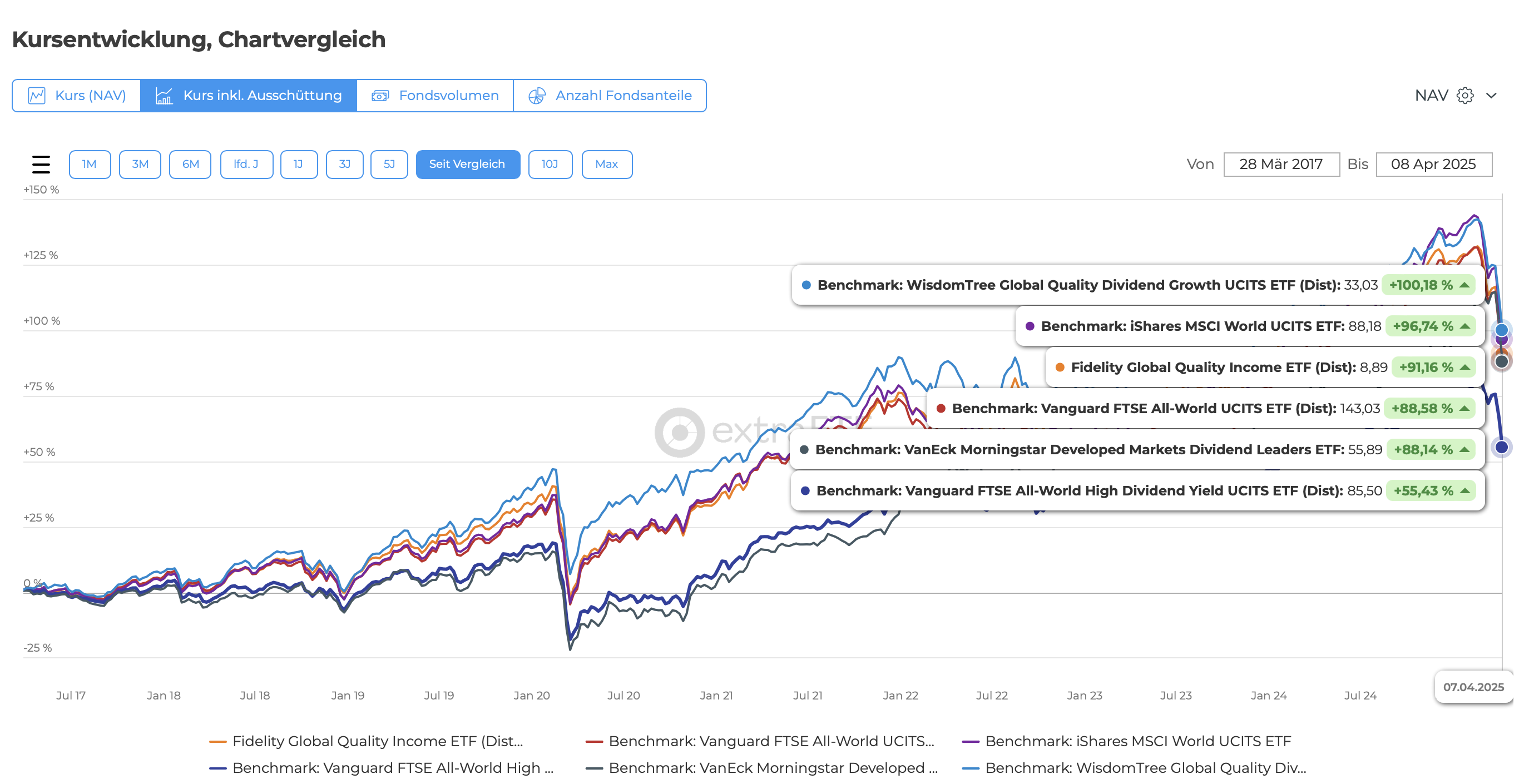
Task: Click the Fondsvolumen money icon
Action: (x=380, y=95)
